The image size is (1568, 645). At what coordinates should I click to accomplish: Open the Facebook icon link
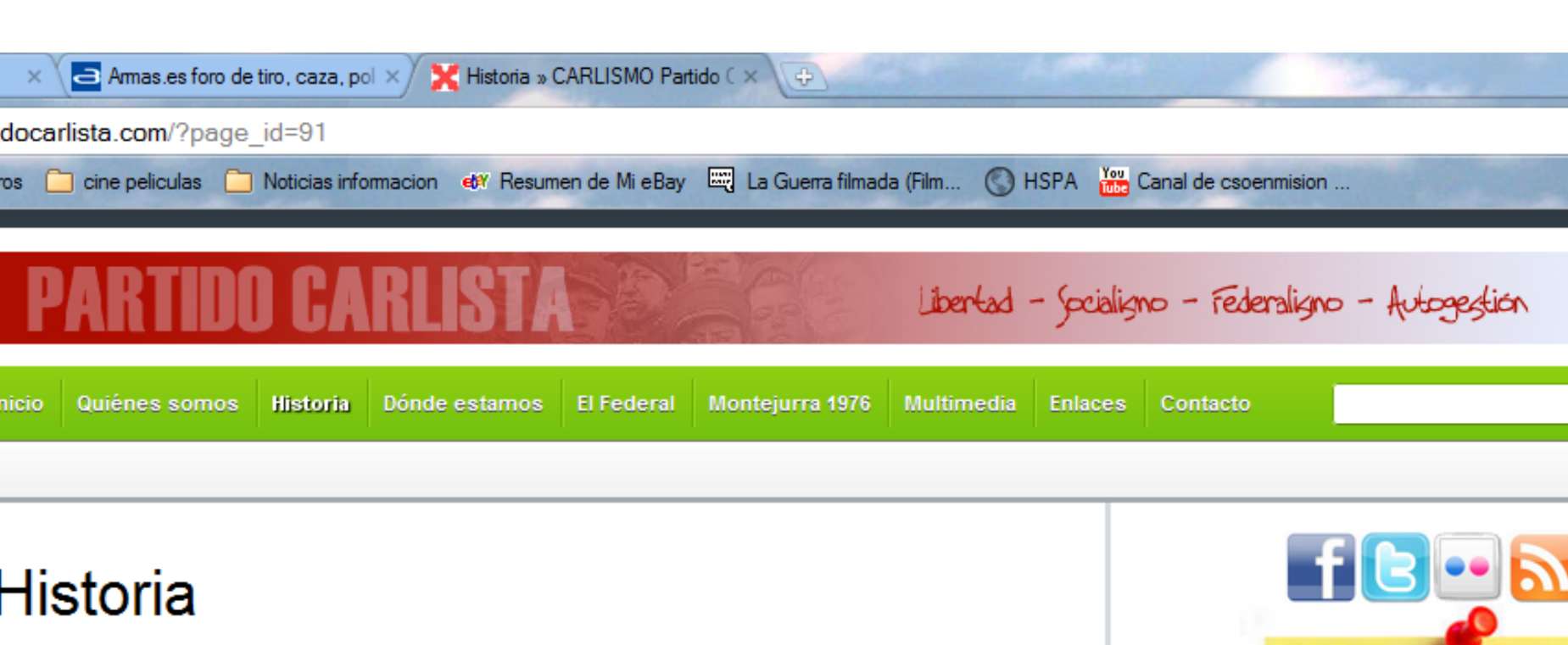pos(1320,567)
